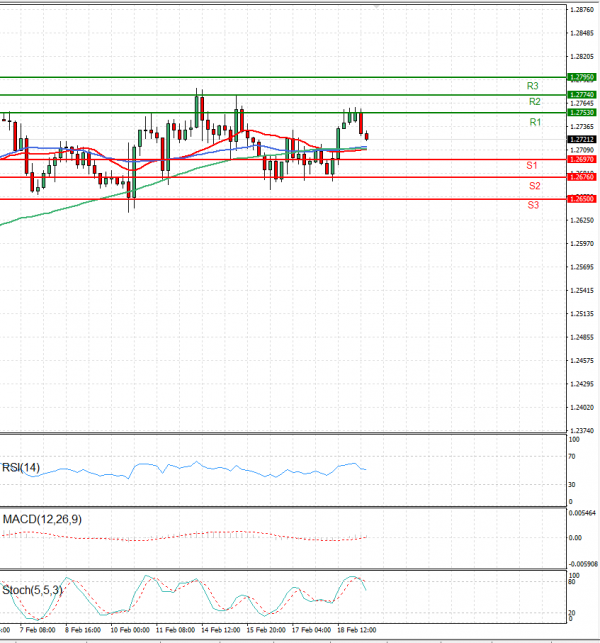This screenshot has width=600, height=643.
Task: Select the 1.27530 green price tag
Action: [582, 112]
